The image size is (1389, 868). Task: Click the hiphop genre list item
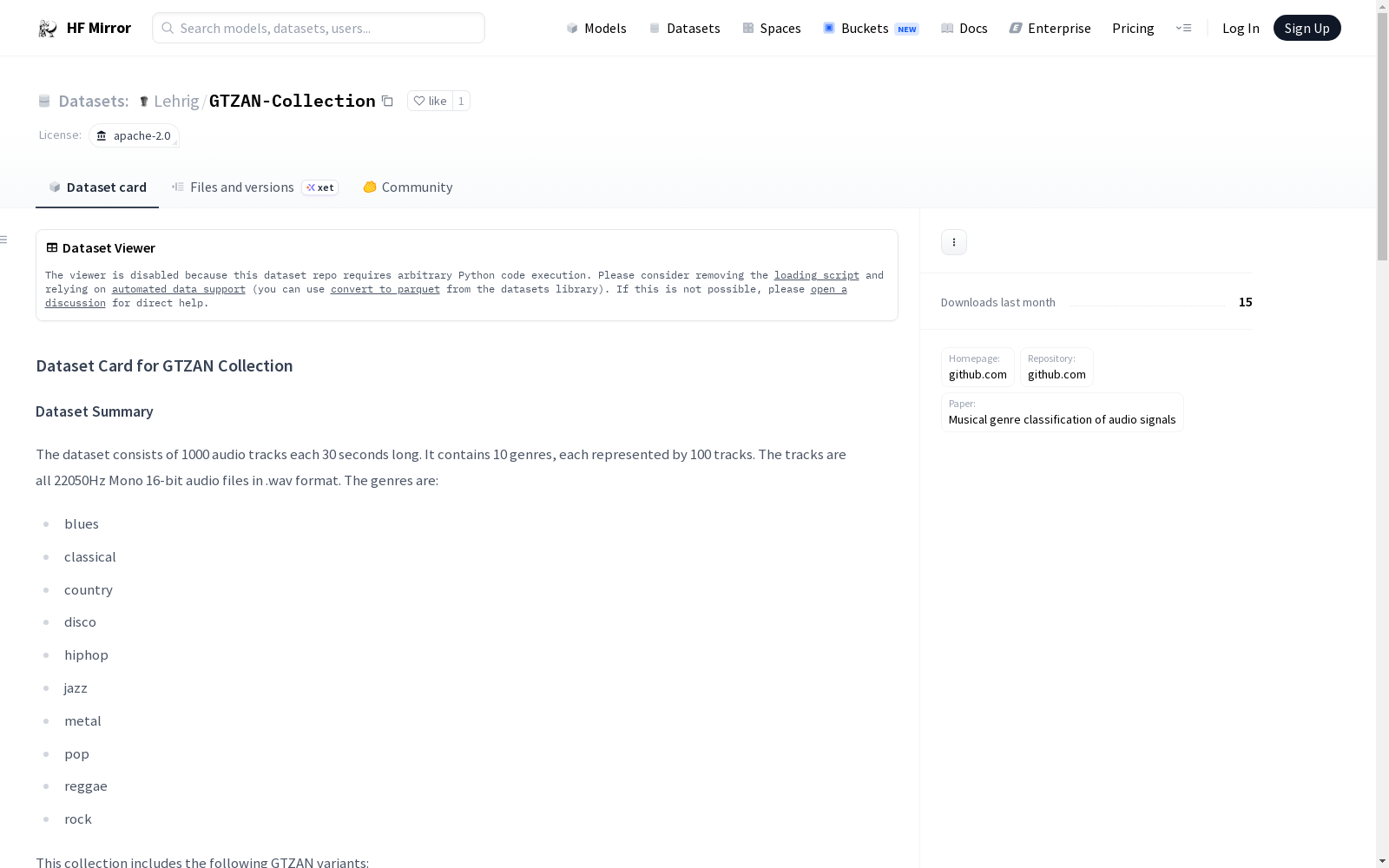pyautogui.click(x=86, y=655)
